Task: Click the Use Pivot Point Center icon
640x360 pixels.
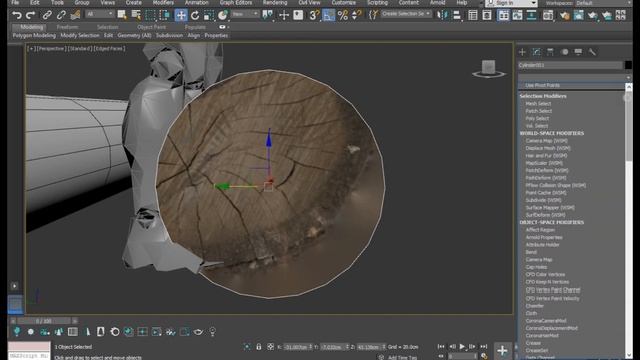Action: [268, 16]
